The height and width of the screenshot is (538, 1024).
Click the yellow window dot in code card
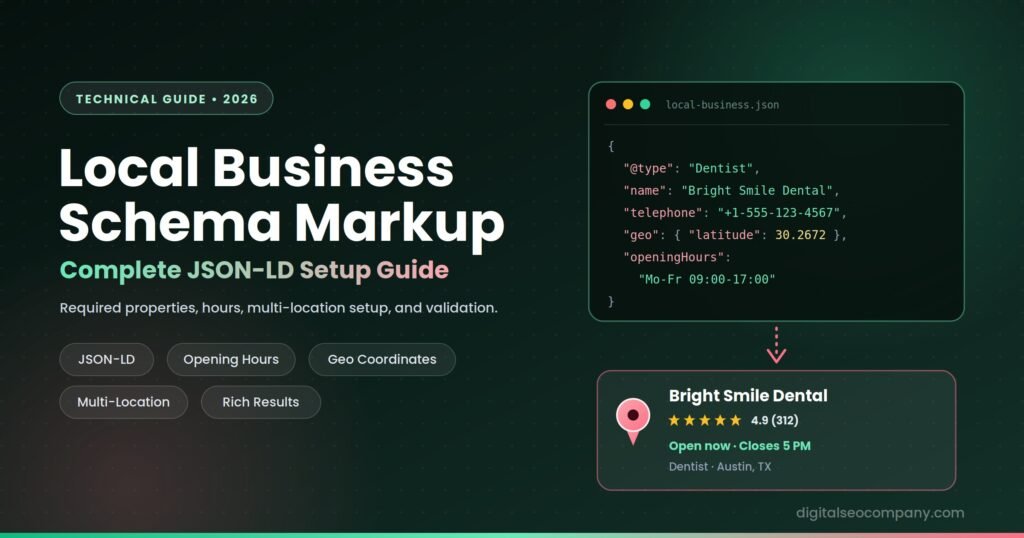pos(628,104)
